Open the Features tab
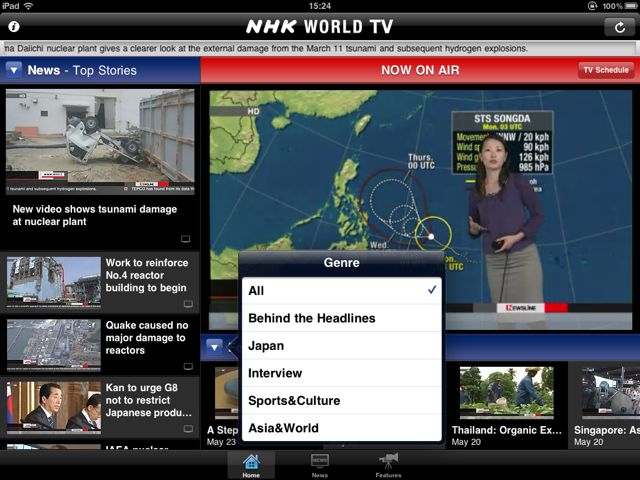The image size is (640, 480). 388,466
